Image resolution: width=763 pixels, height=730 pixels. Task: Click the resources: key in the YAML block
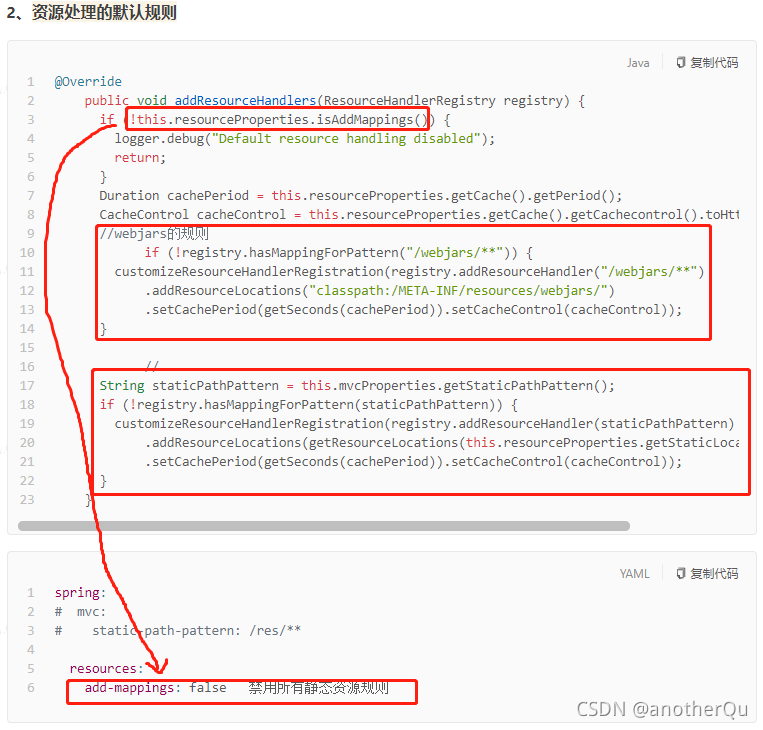pyautogui.click(x=107, y=669)
